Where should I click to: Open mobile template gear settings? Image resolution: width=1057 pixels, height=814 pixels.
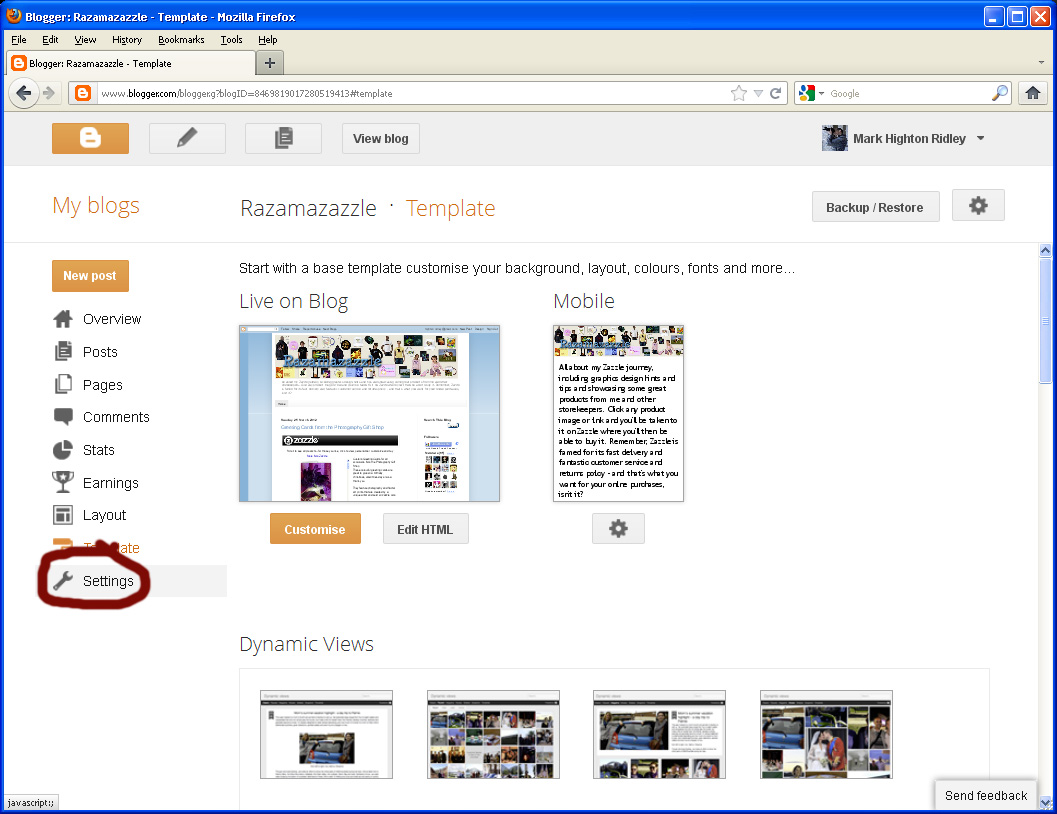(x=618, y=528)
